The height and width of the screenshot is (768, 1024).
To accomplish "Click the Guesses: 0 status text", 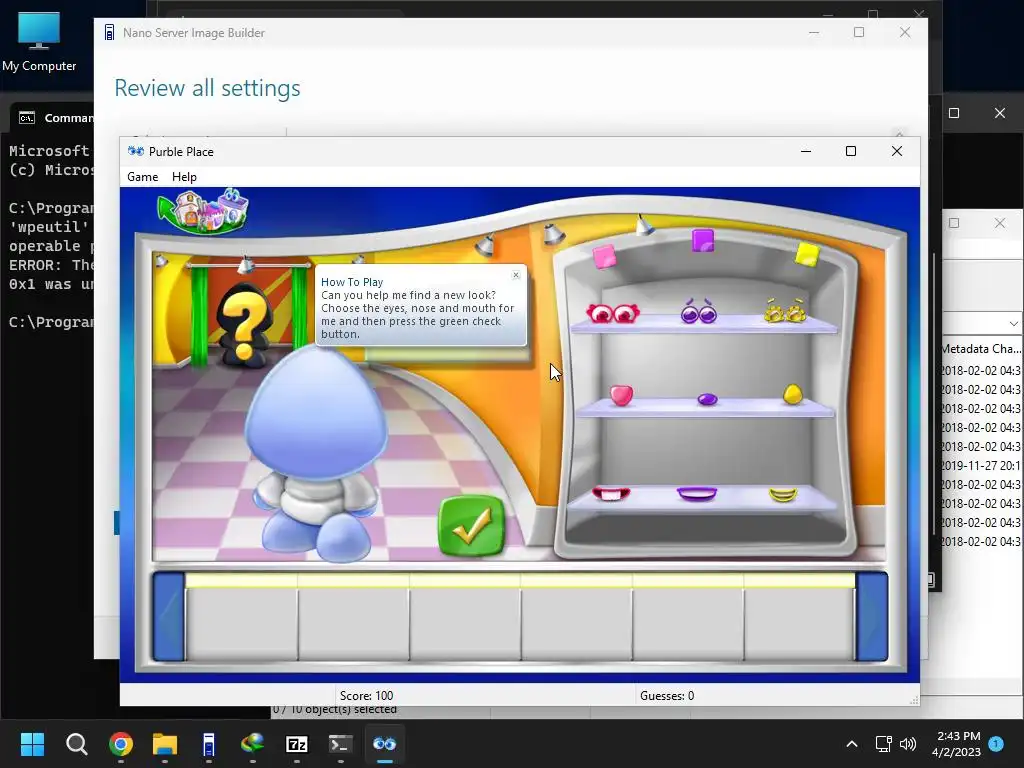I will coord(667,696).
